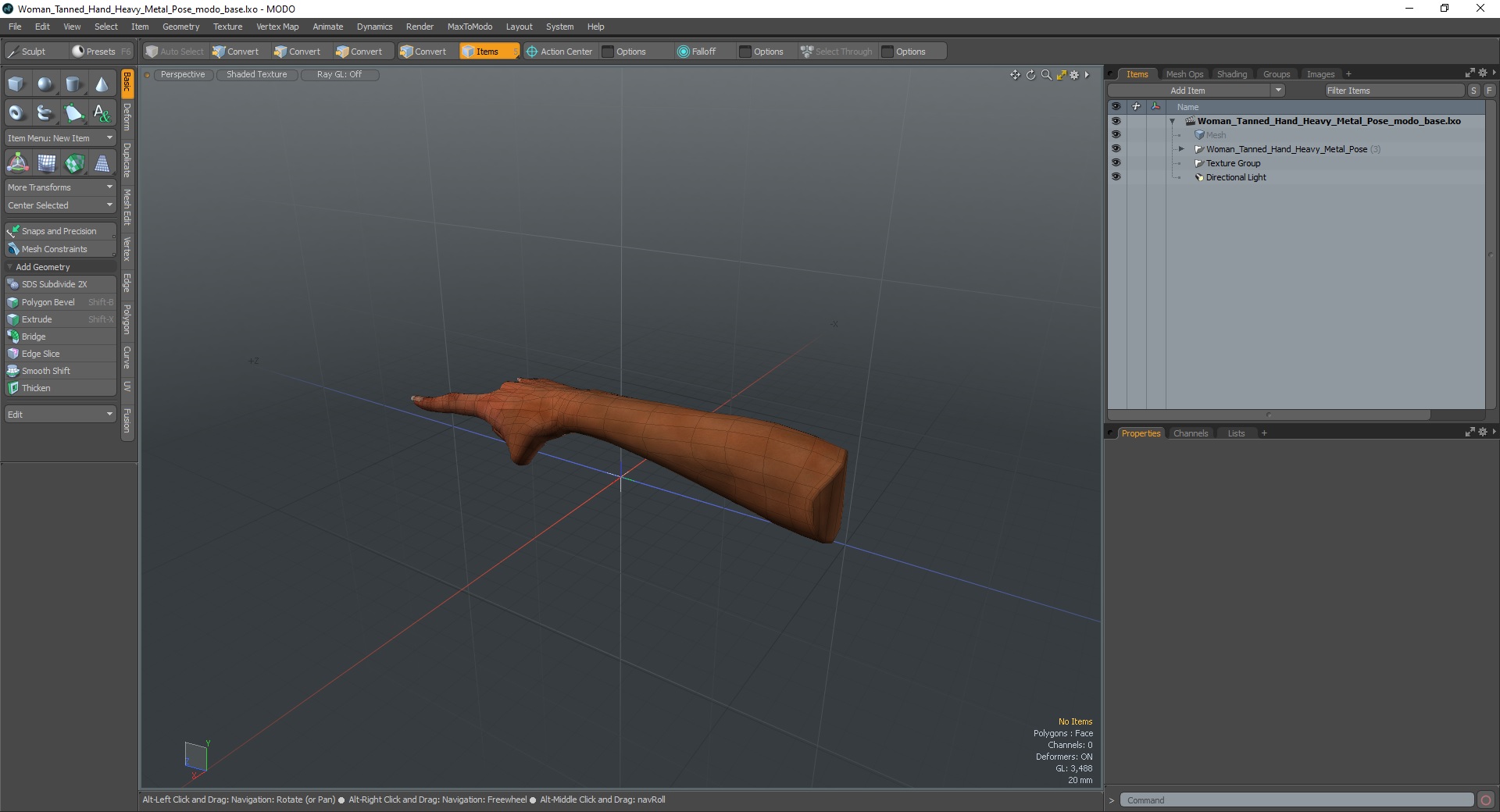This screenshot has width=1500, height=812.
Task: Click the Bridge tool
Action: click(61, 337)
